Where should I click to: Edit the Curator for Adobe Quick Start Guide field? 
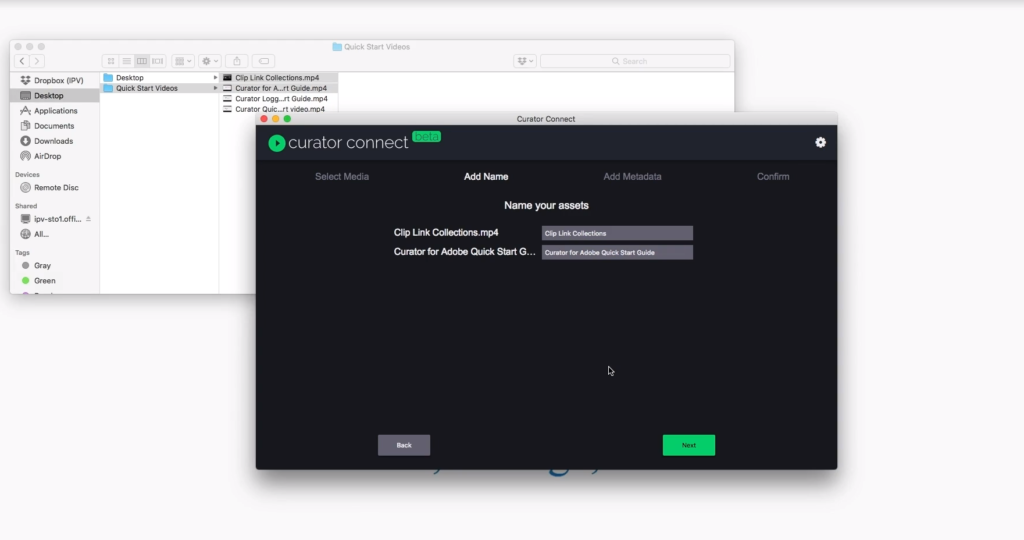(x=617, y=252)
